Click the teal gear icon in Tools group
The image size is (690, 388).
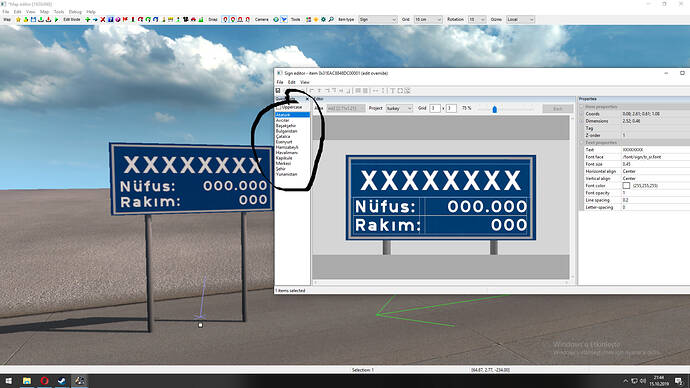[323, 19]
